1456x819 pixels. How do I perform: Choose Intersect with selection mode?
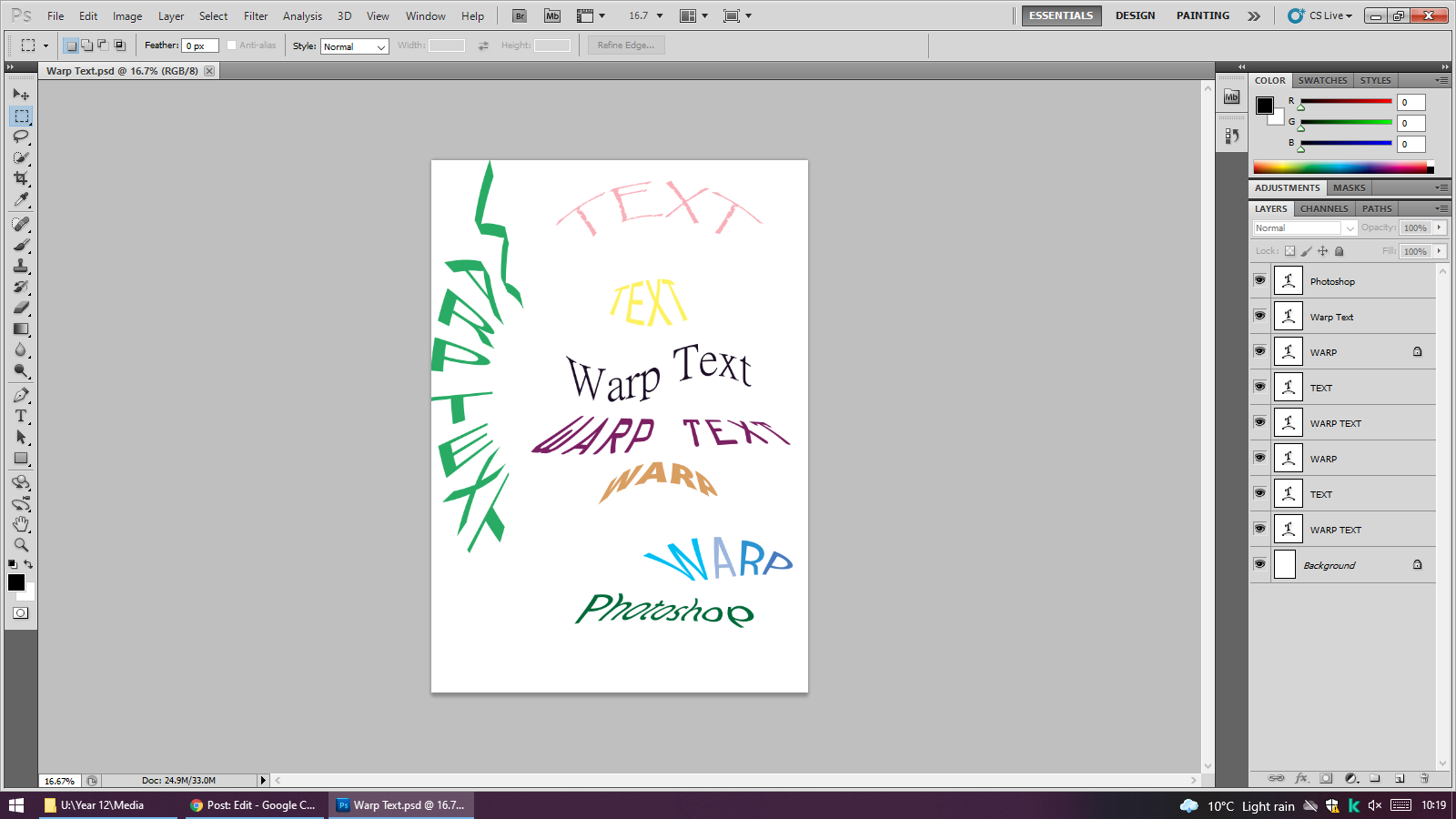[119, 45]
